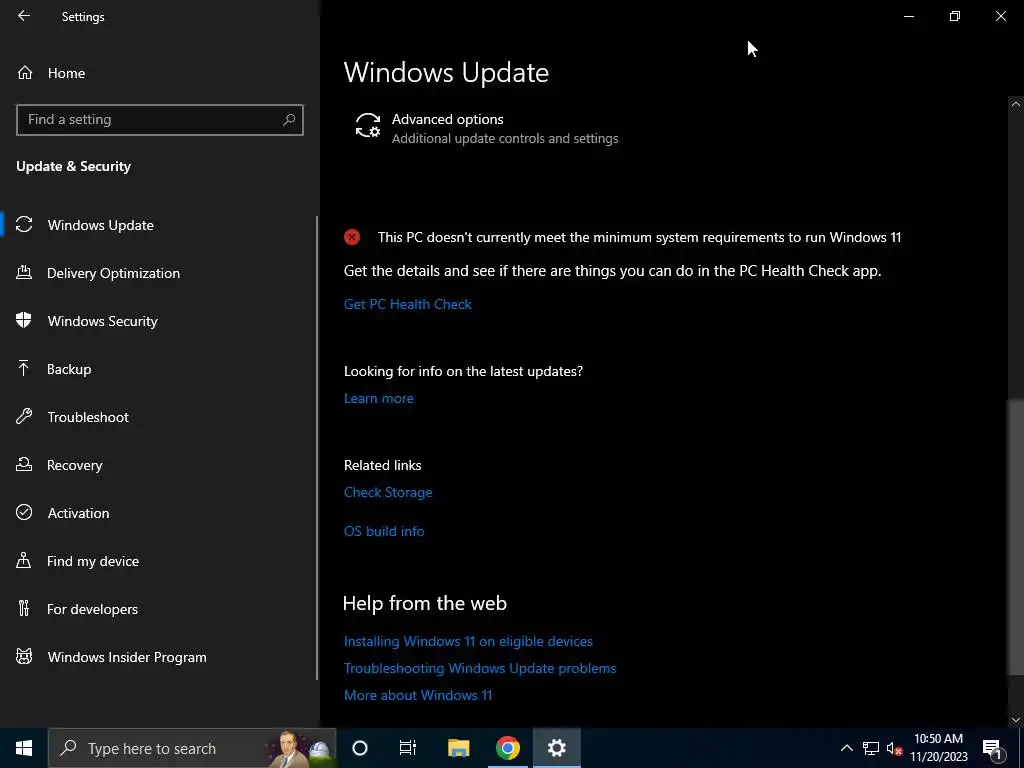Open Troubleshooting Windows Update problems link
The height and width of the screenshot is (768, 1024).
[480, 668]
